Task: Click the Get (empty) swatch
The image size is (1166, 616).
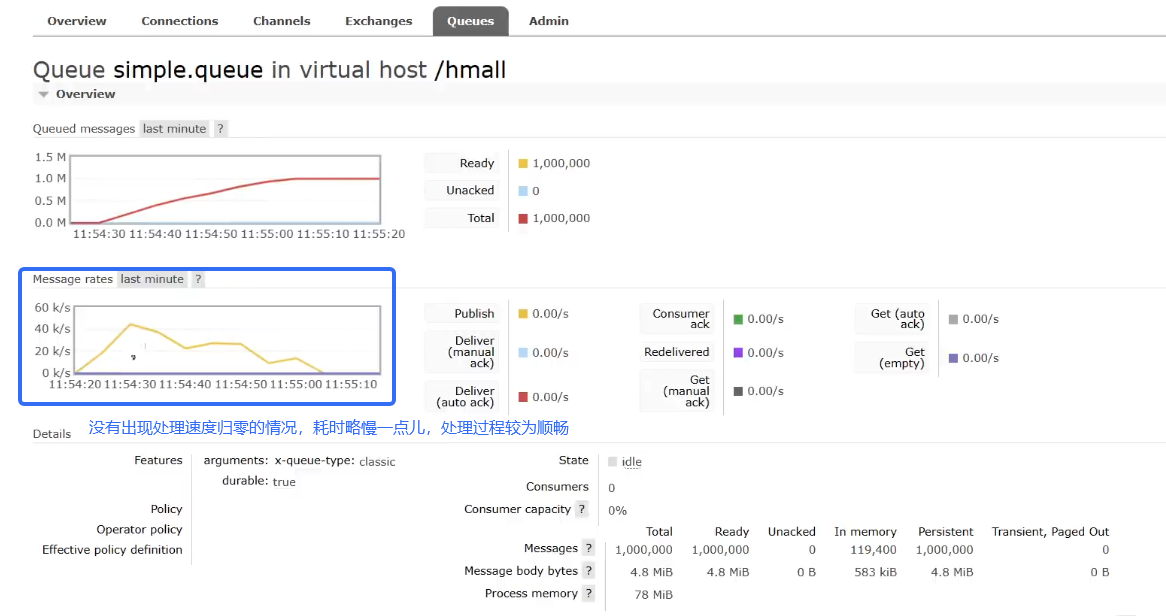Action: coord(953,359)
